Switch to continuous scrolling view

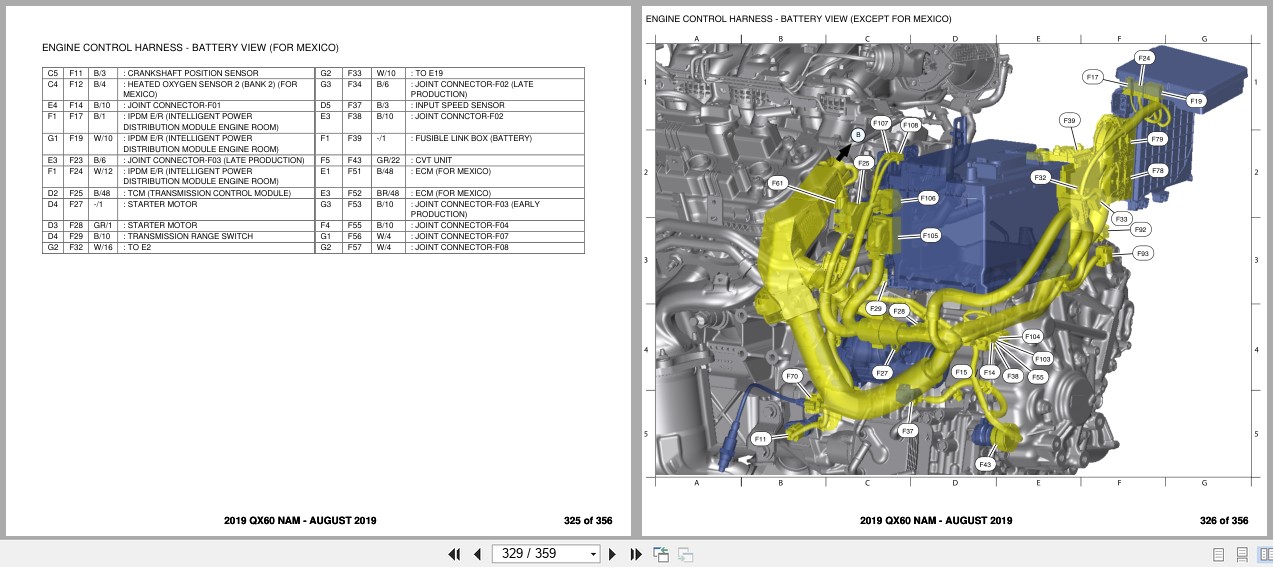tap(1242, 554)
